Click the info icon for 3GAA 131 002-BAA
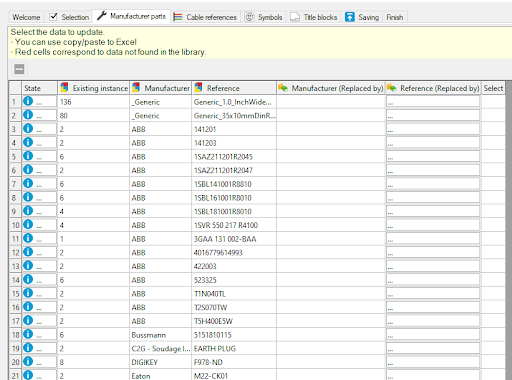This screenshot has width=512, height=380. (28, 238)
